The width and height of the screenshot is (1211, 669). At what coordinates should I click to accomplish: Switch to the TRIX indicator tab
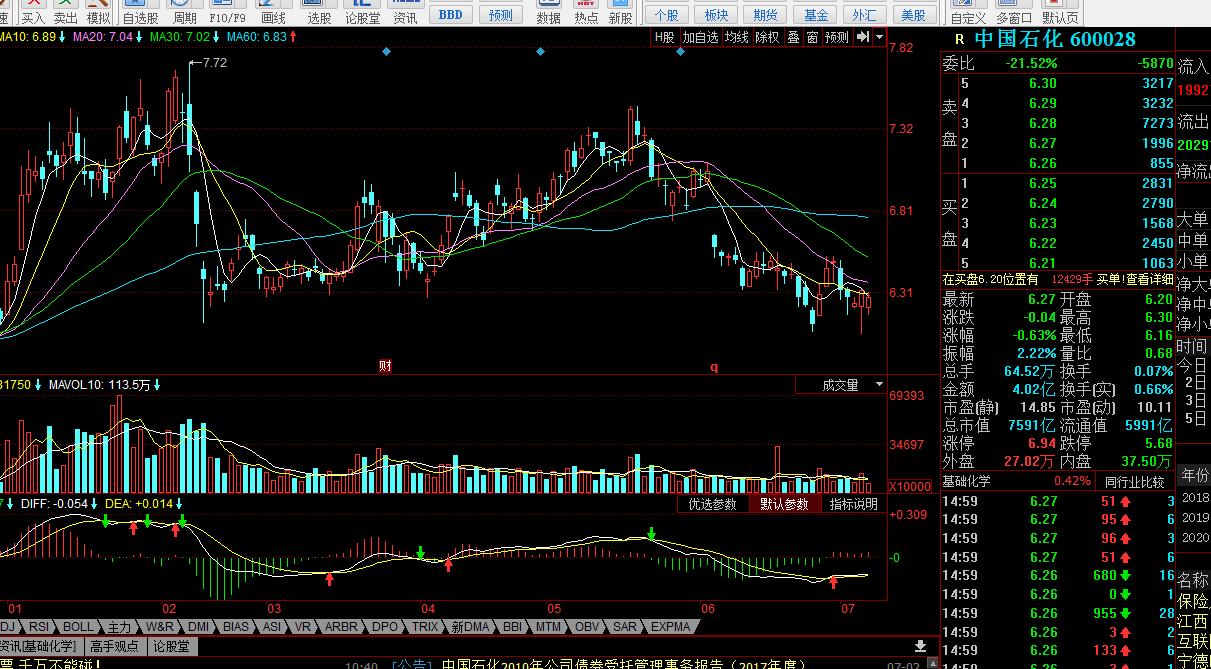(426, 627)
